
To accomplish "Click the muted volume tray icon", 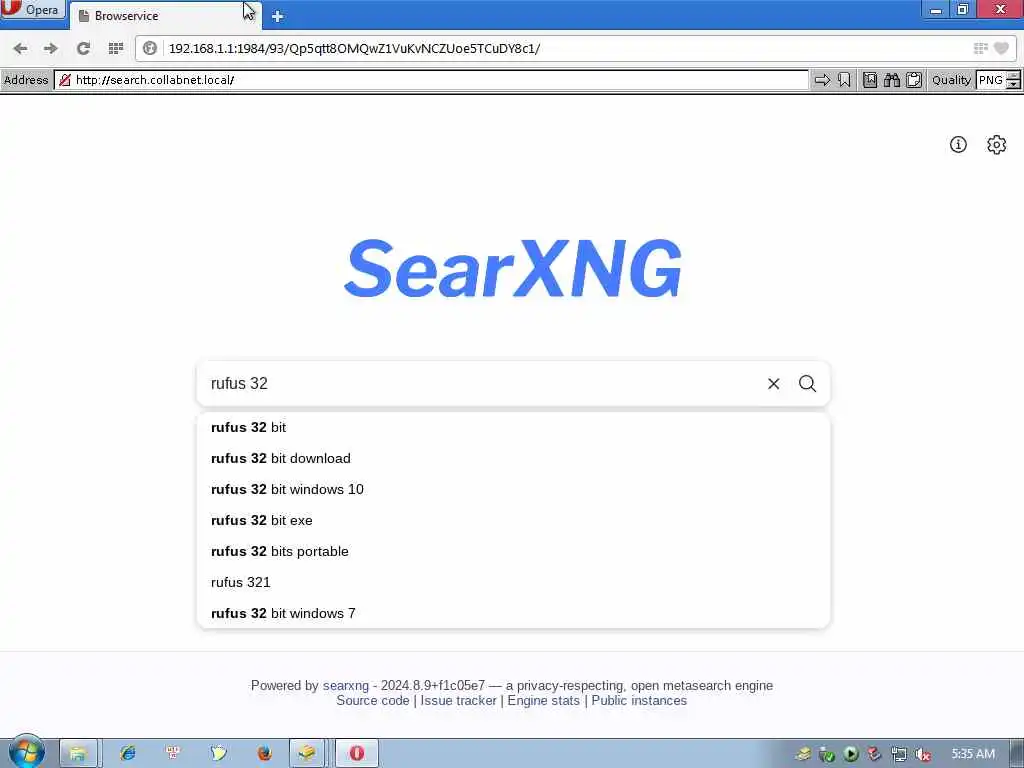I will (x=923, y=754).
